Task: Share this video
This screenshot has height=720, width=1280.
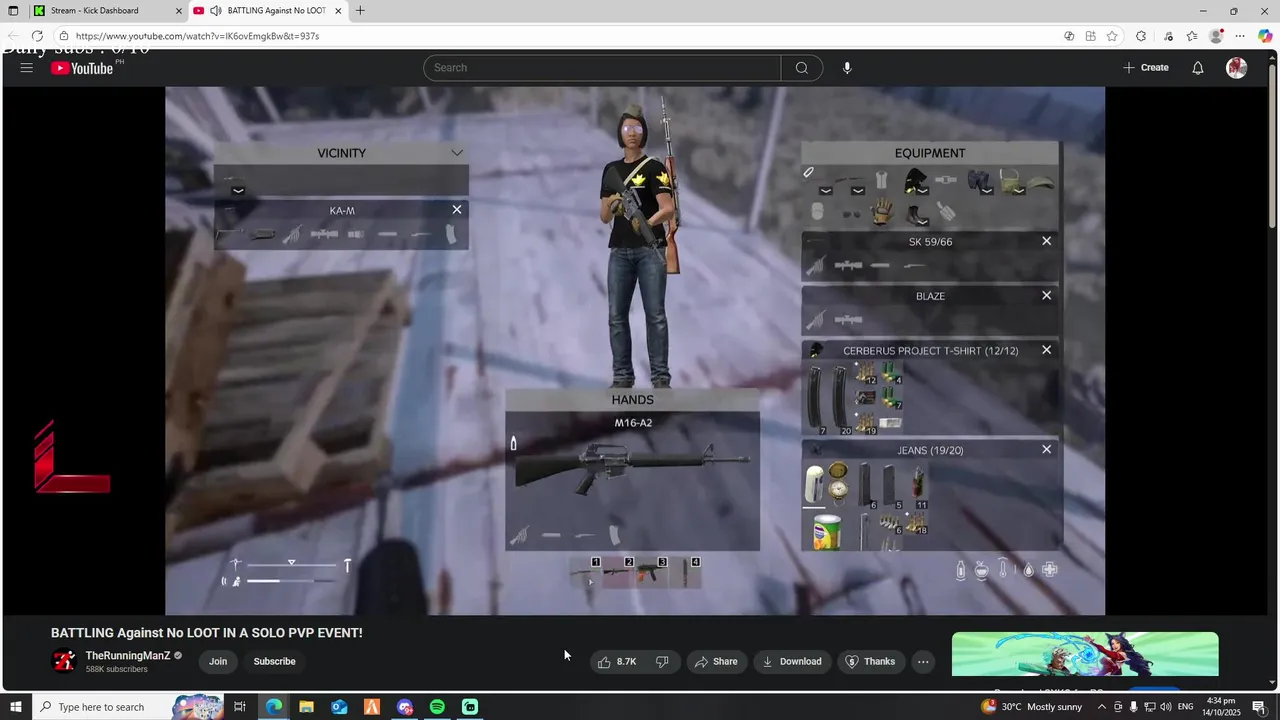Action: tap(716, 661)
